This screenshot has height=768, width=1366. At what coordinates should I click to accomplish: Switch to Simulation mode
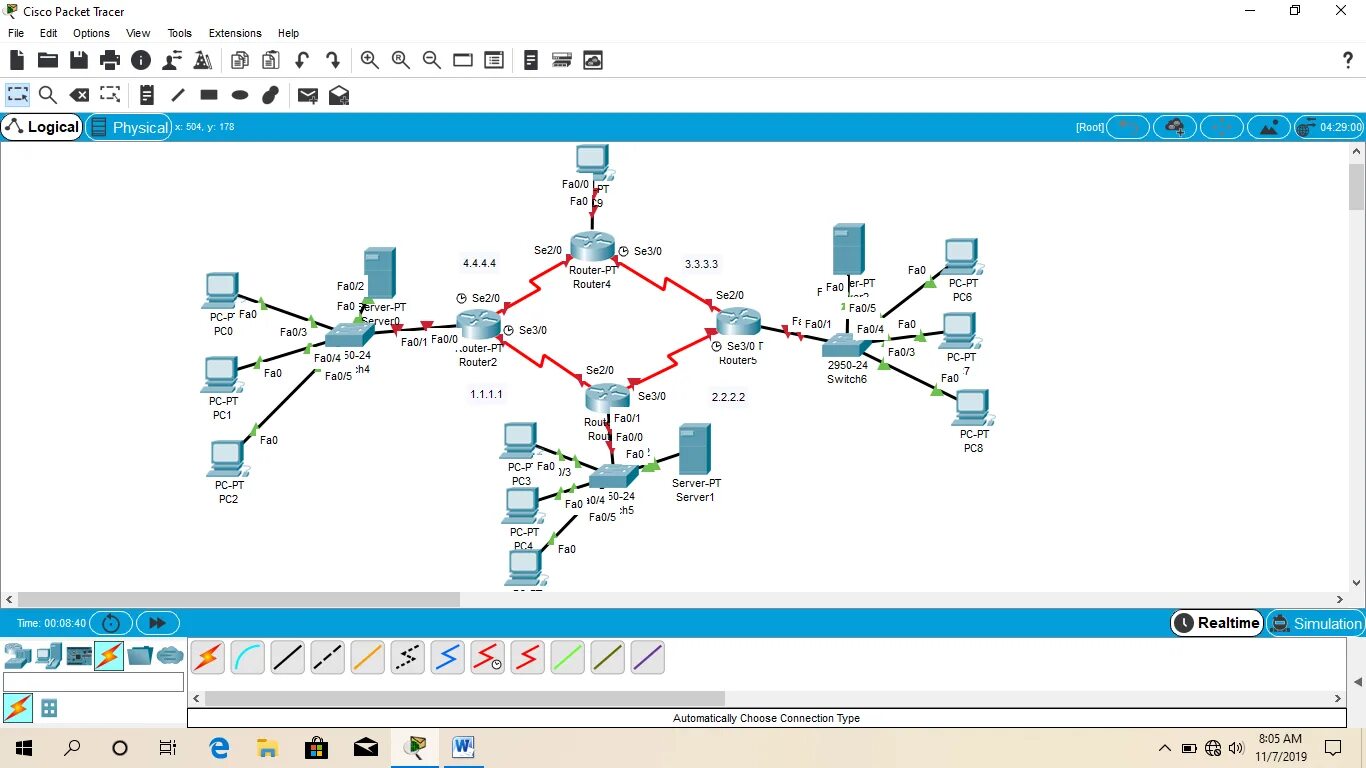[1316, 623]
